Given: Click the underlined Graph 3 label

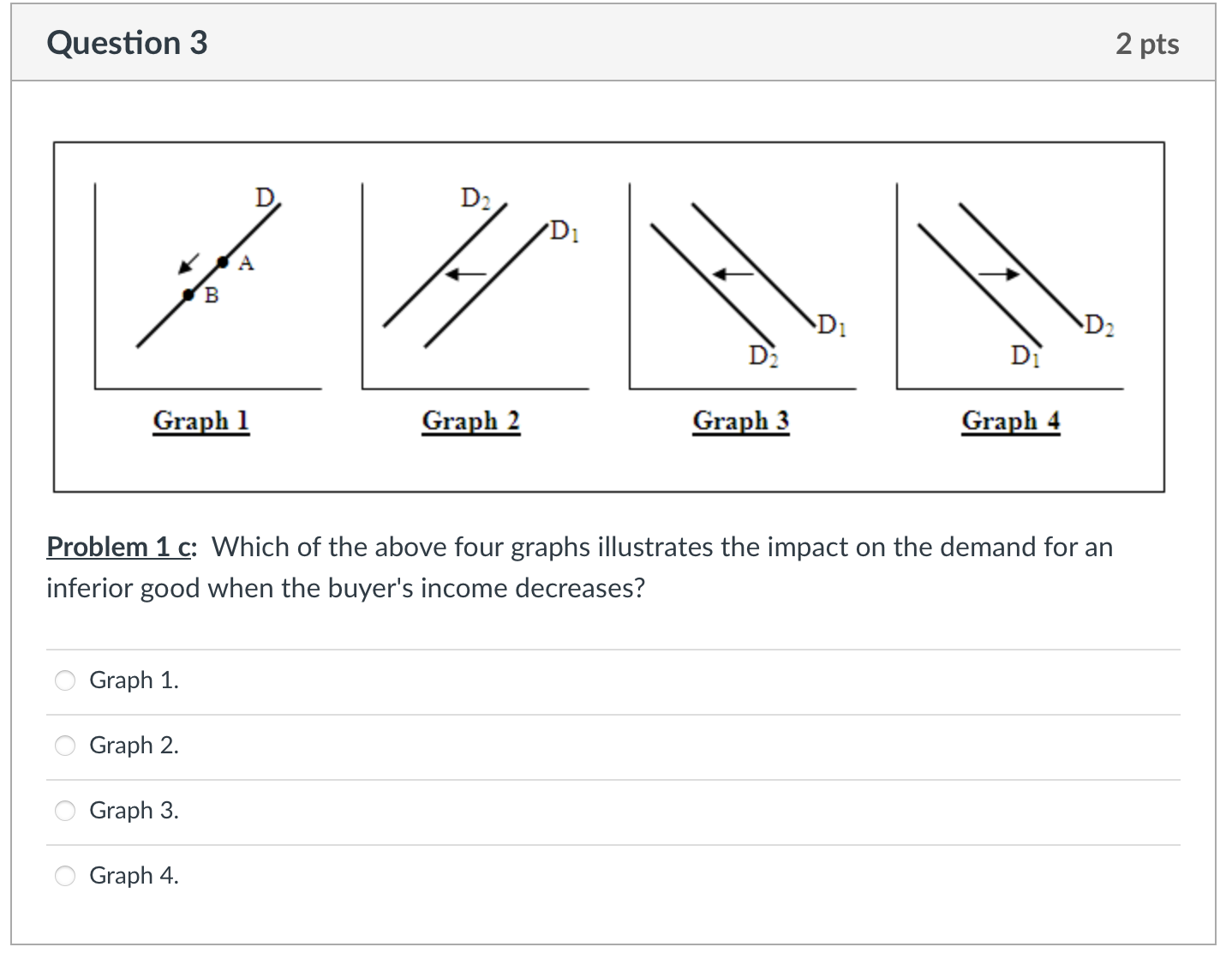Looking at the screenshot, I should pos(741,420).
